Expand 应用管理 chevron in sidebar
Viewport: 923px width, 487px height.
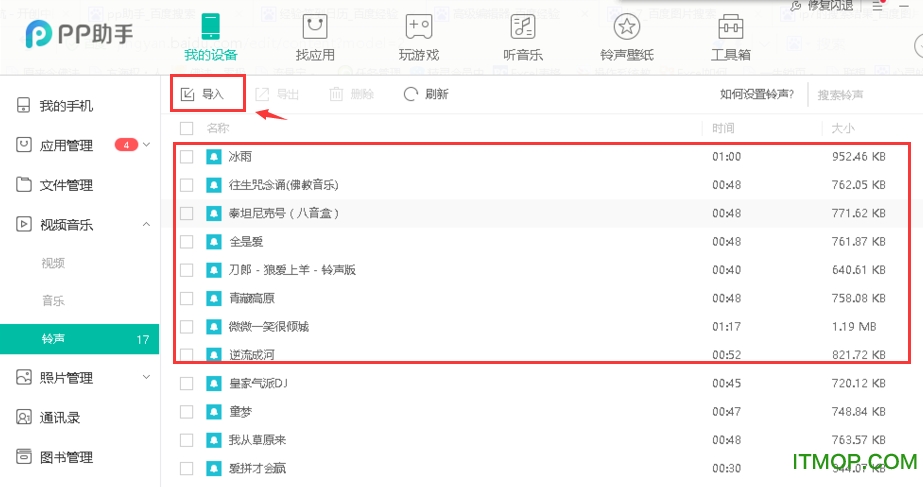point(147,145)
